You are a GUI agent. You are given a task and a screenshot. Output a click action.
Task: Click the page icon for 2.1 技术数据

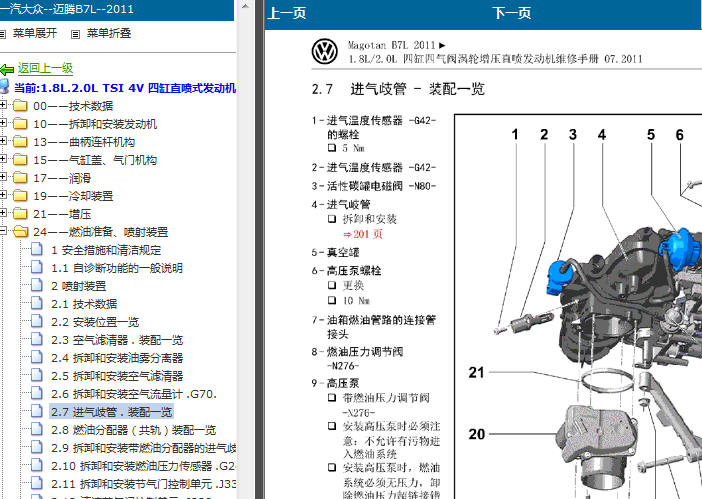click(x=37, y=303)
